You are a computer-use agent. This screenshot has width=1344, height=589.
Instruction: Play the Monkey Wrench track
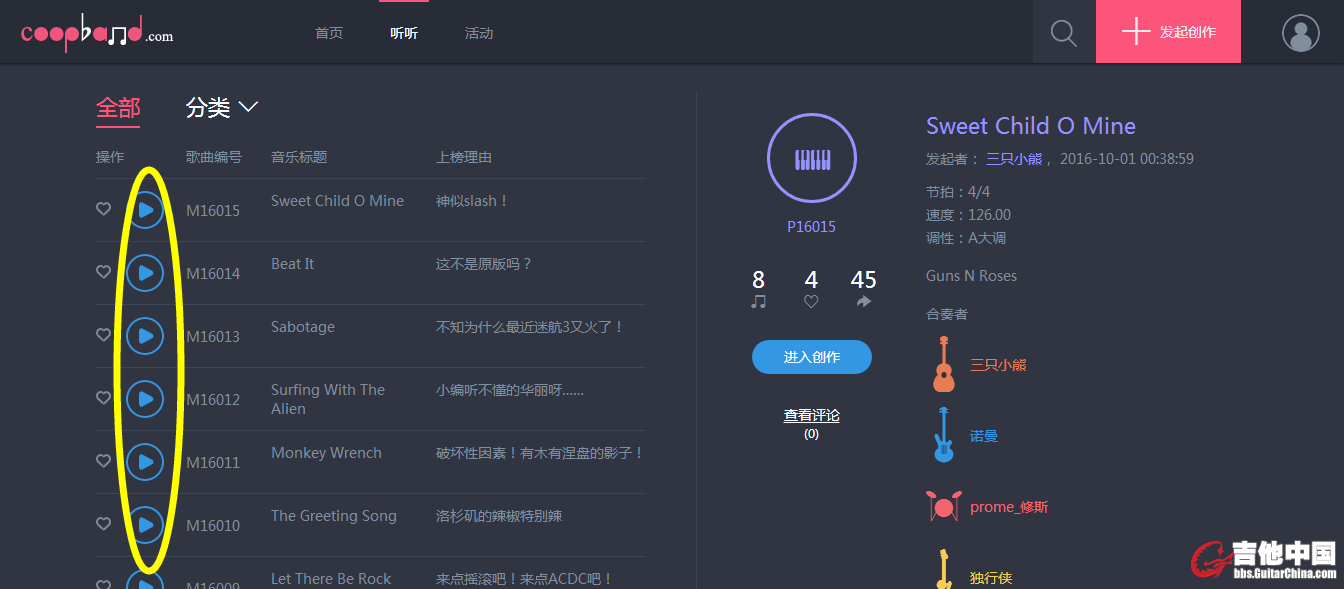pos(146,462)
